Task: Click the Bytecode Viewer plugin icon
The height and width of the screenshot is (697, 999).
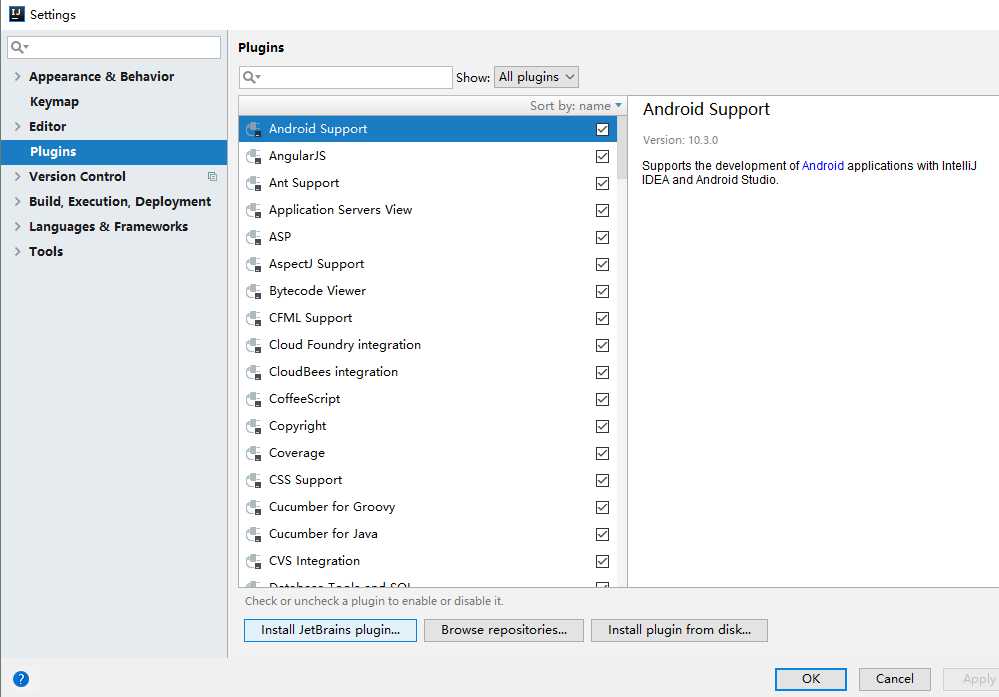Action: tap(254, 291)
